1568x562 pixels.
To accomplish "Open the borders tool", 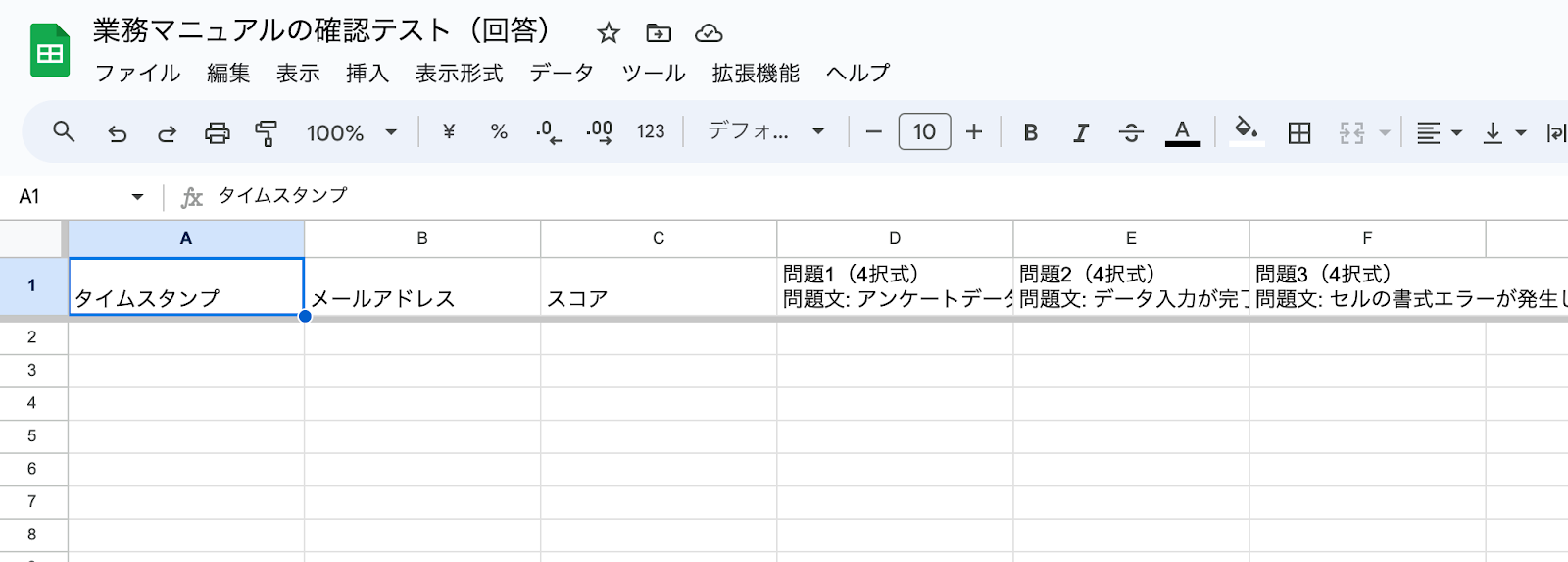I will click(x=1299, y=132).
